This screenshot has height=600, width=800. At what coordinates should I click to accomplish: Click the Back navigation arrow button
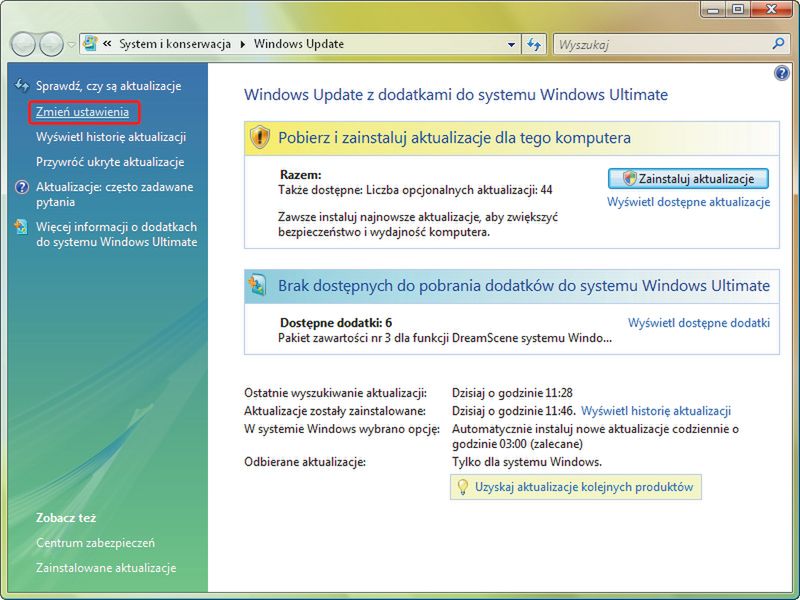coord(22,44)
